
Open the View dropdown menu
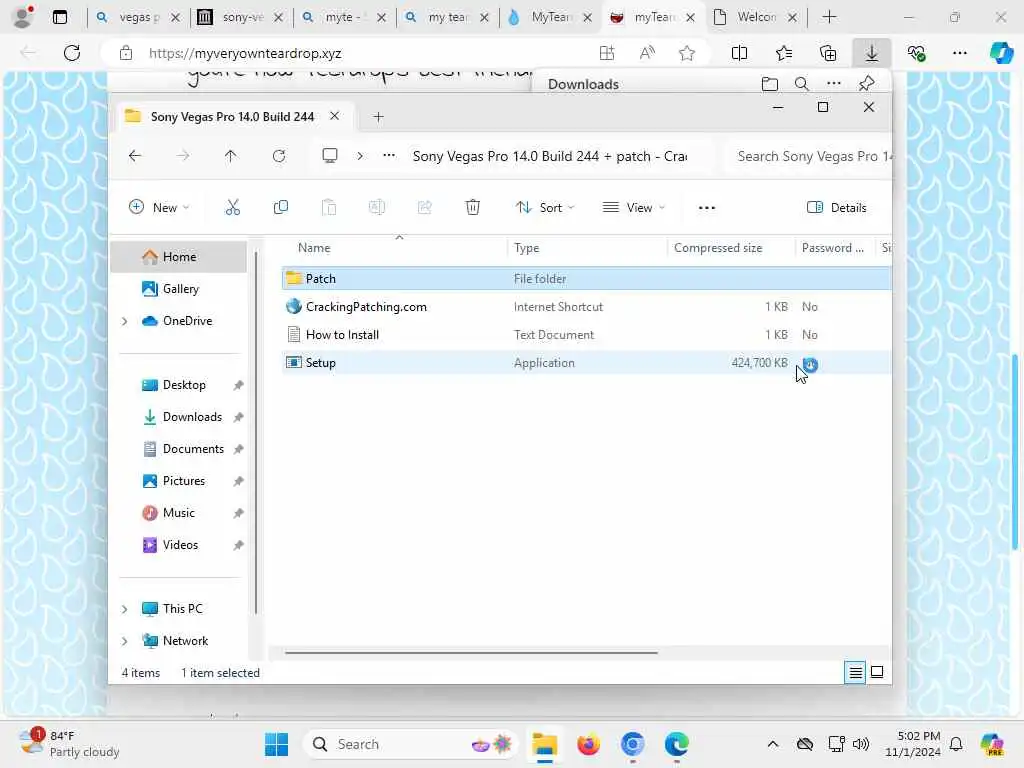click(633, 208)
